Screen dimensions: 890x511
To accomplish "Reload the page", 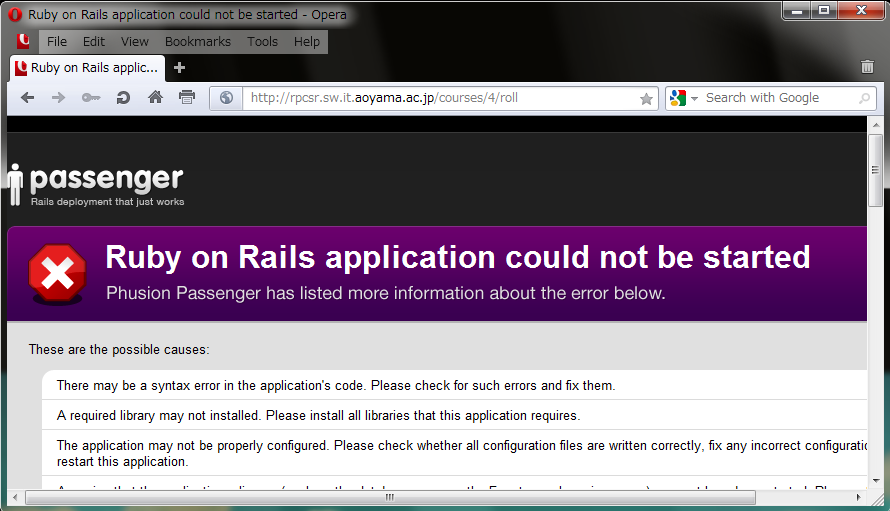I will click(123, 98).
